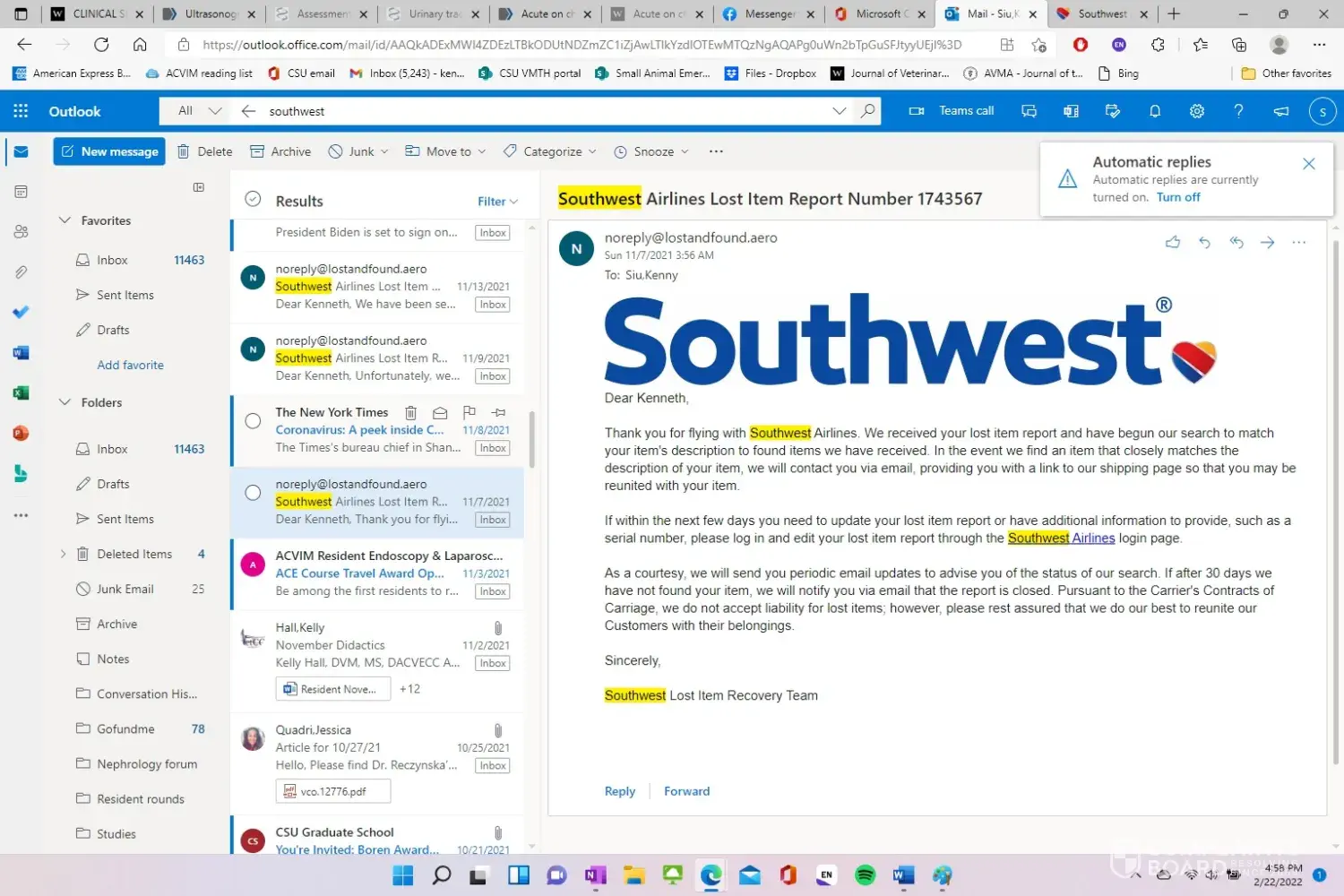Launch Excel from Outlook's left rail
1344x896 pixels.
pyautogui.click(x=21, y=392)
